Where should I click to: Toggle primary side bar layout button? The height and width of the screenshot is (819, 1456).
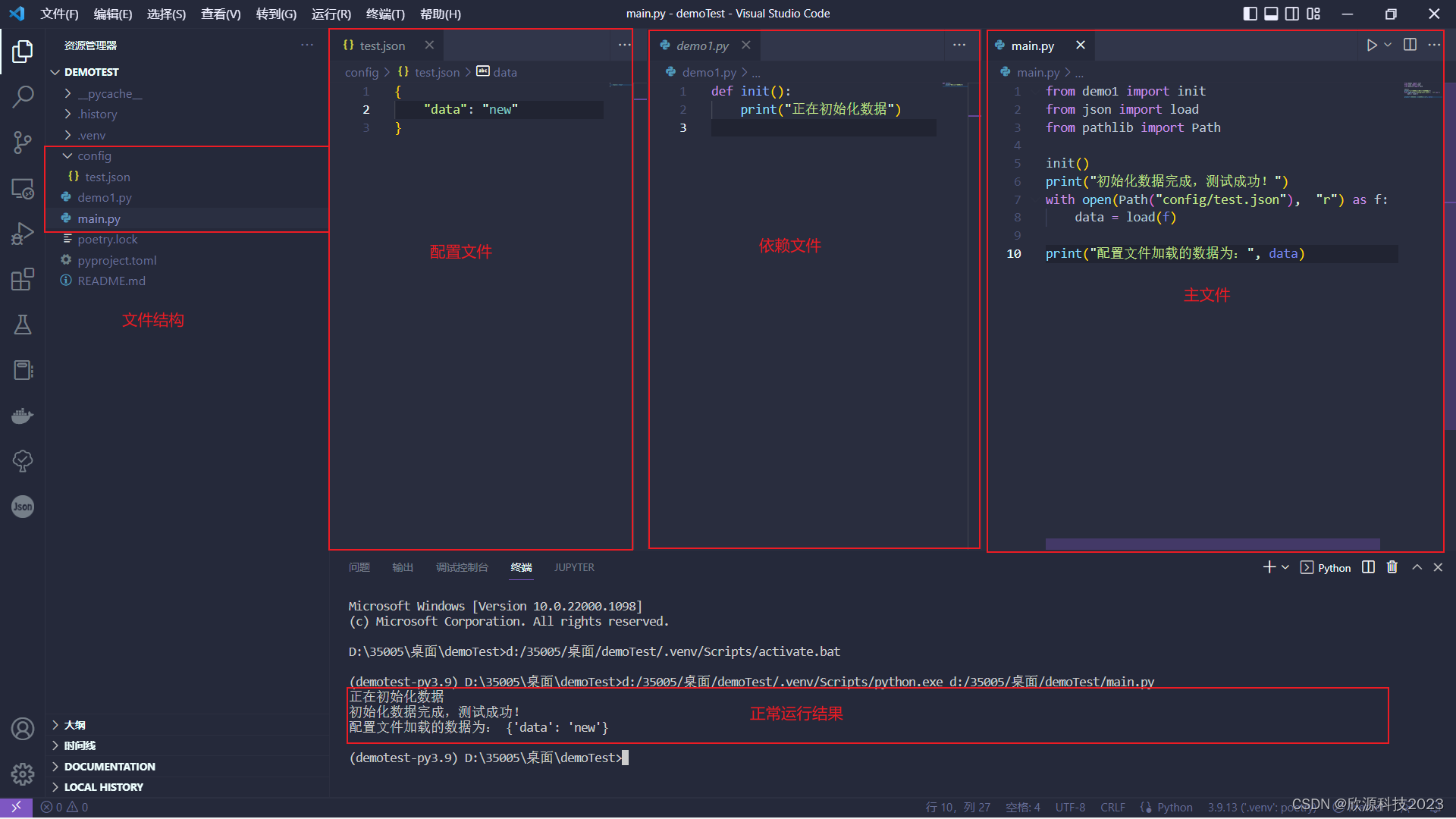pyautogui.click(x=1250, y=14)
